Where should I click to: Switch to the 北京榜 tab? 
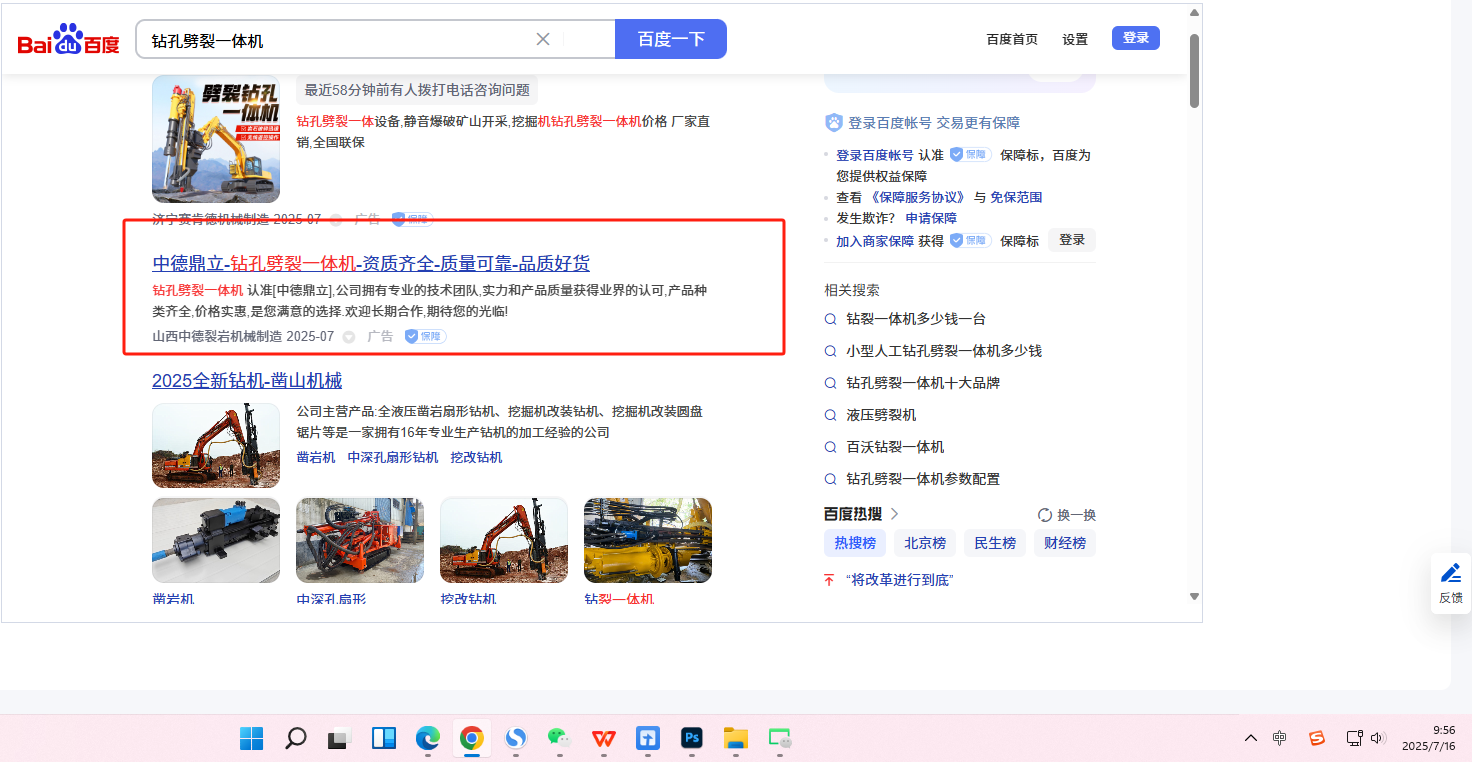tap(925, 543)
